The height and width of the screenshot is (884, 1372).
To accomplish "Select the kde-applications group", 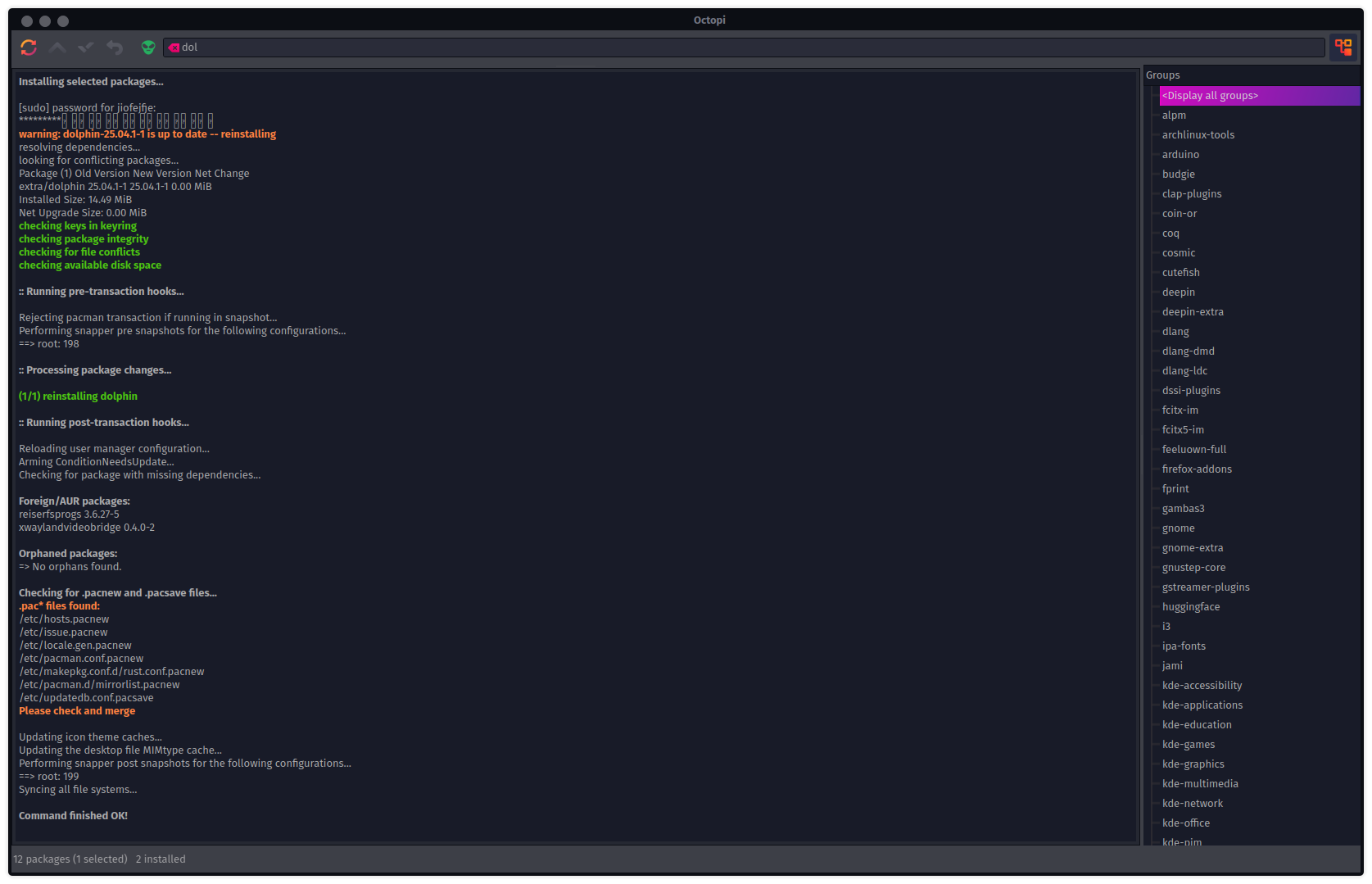I will [x=1260, y=705].
